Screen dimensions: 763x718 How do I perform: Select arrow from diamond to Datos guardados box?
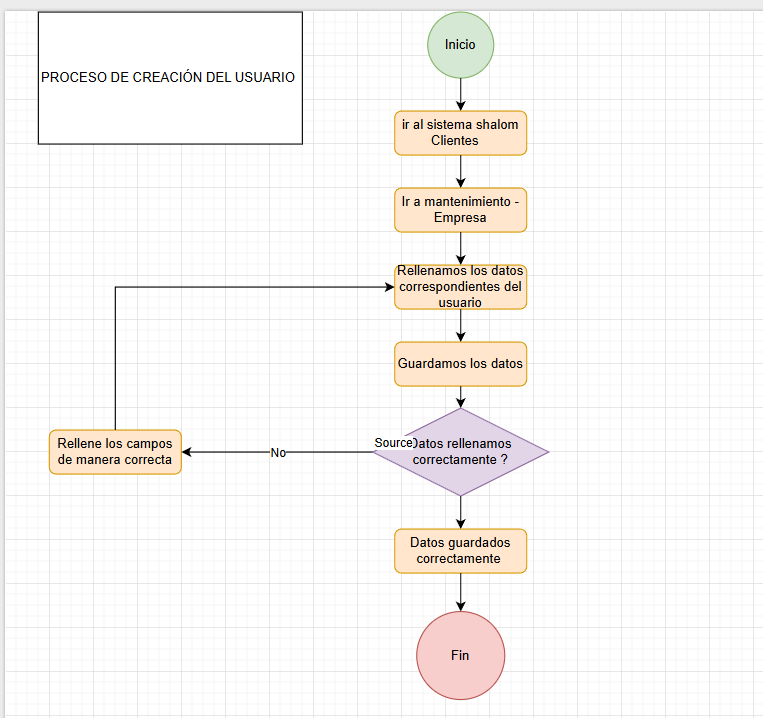[461, 512]
